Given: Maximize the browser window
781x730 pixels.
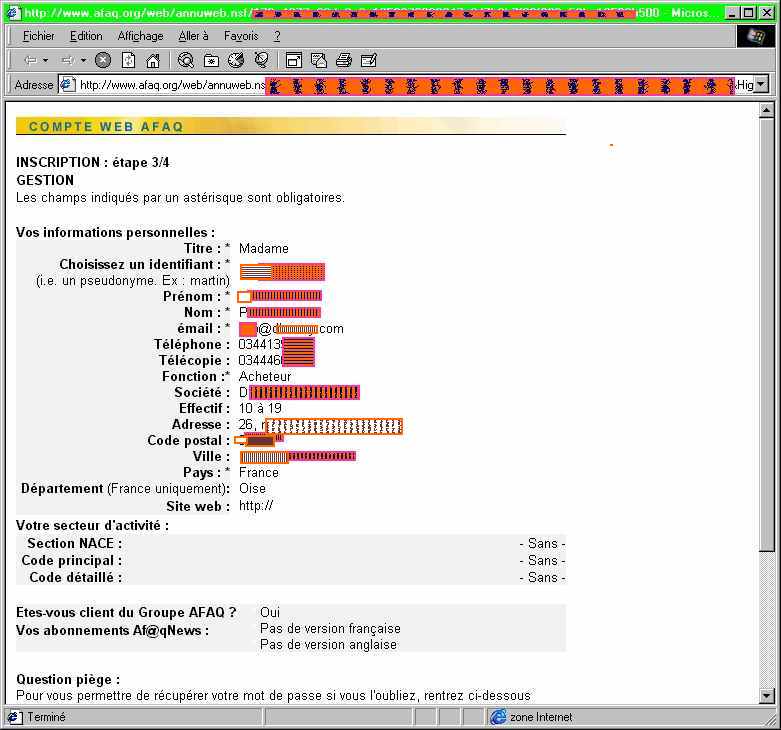Looking at the screenshot, I should (x=748, y=12).
